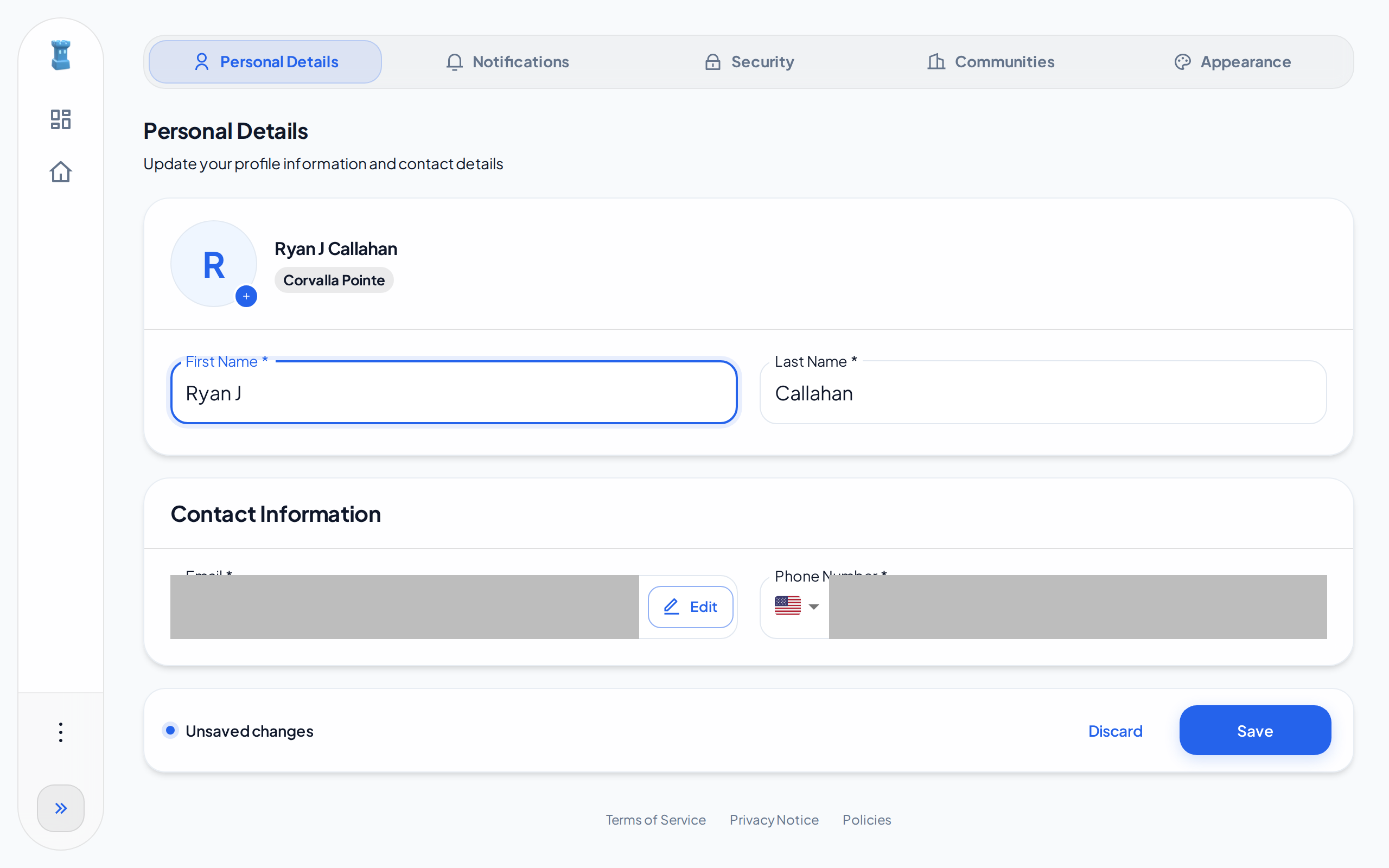Open the Appearance tab
The width and height of the screenshot is (1389, 868).
[x=1232, y=61]
